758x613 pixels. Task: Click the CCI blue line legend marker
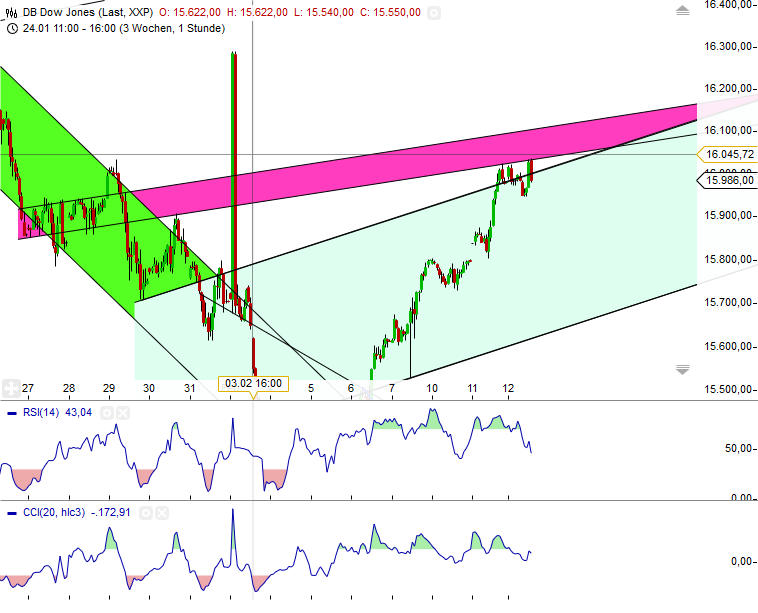coord(13,513)
